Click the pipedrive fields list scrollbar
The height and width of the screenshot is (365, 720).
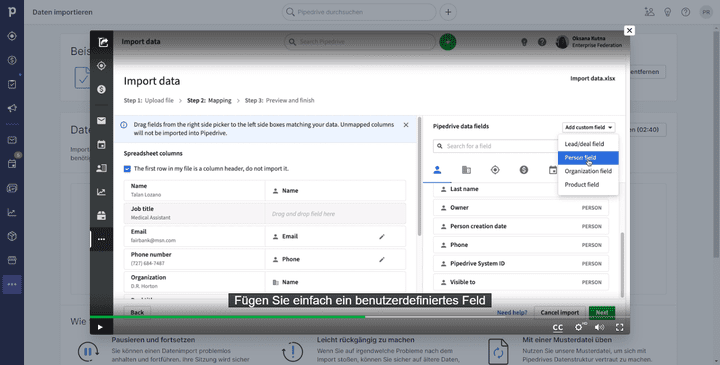tap(623, 264)
